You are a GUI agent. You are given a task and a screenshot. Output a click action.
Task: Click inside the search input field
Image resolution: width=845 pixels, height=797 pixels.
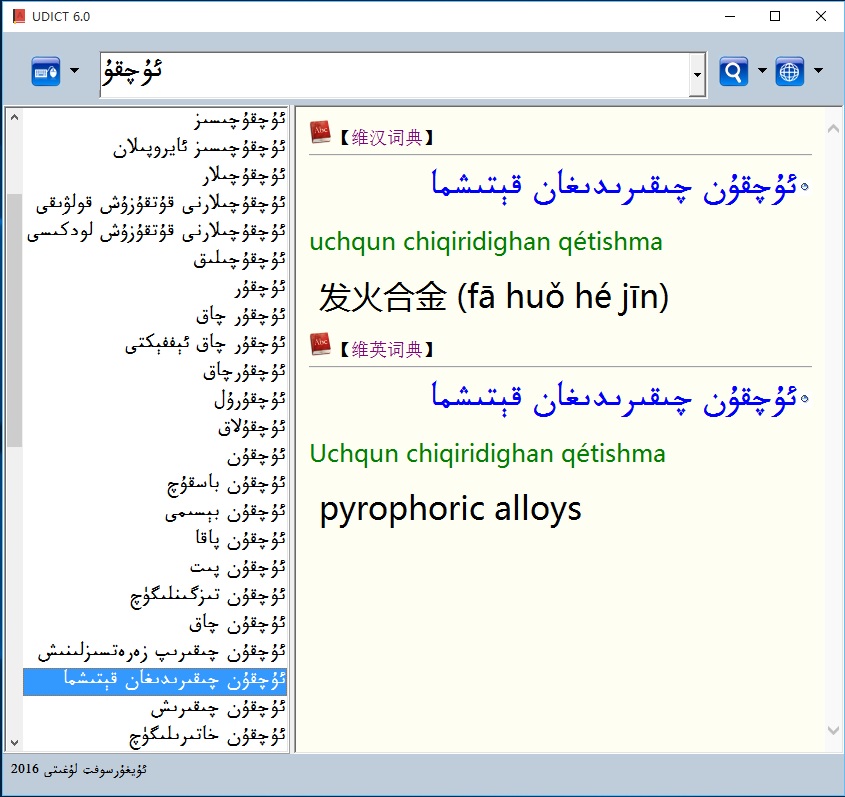pyautogui.click(x=390, y=74)
